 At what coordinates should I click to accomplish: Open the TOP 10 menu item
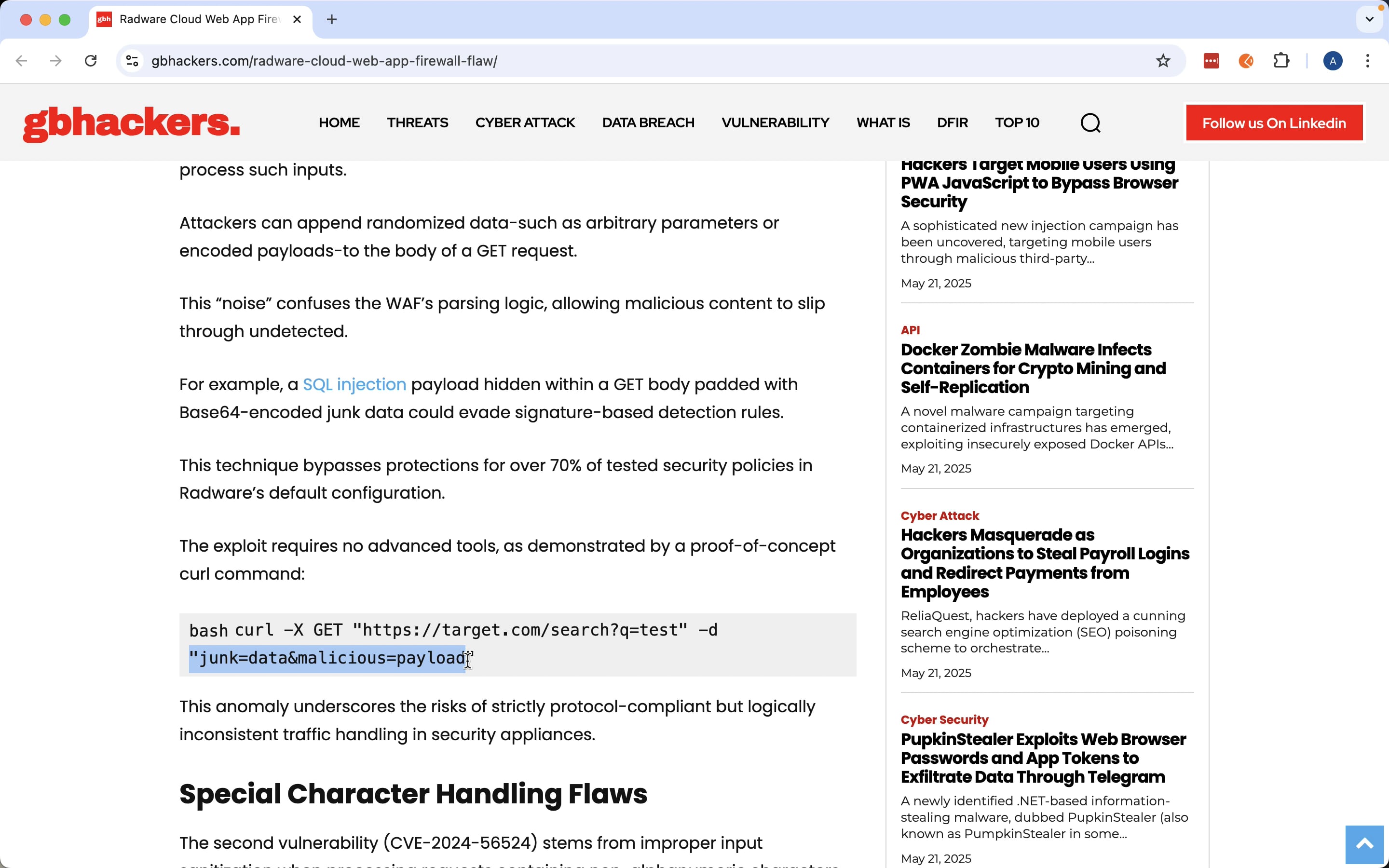1017,123
